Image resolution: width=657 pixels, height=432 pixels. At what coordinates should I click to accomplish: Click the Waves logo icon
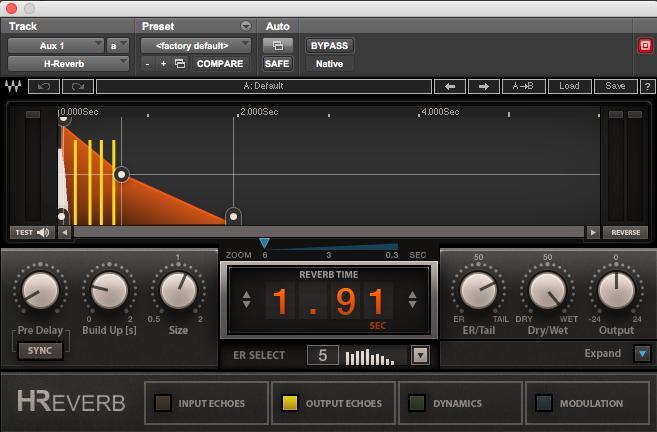[13, 86]
